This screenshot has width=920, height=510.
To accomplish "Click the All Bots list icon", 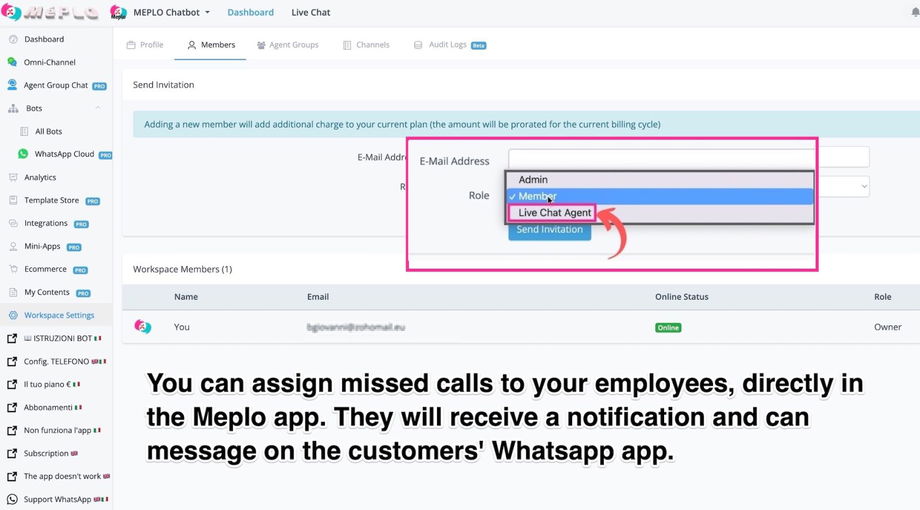I will pyautogui.click(x=24, y=131).
